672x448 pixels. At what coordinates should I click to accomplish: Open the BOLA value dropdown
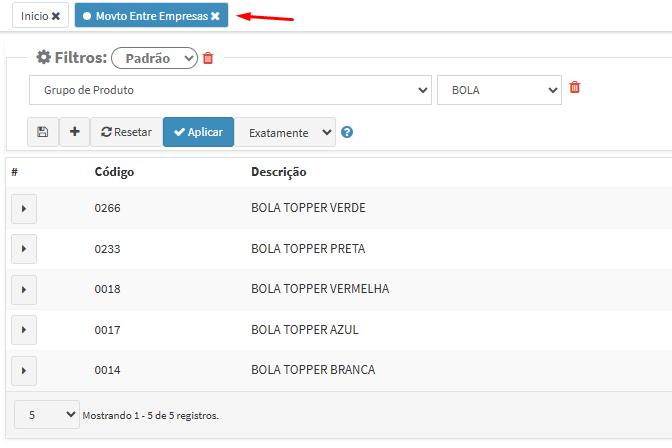[x=499, y=90]
